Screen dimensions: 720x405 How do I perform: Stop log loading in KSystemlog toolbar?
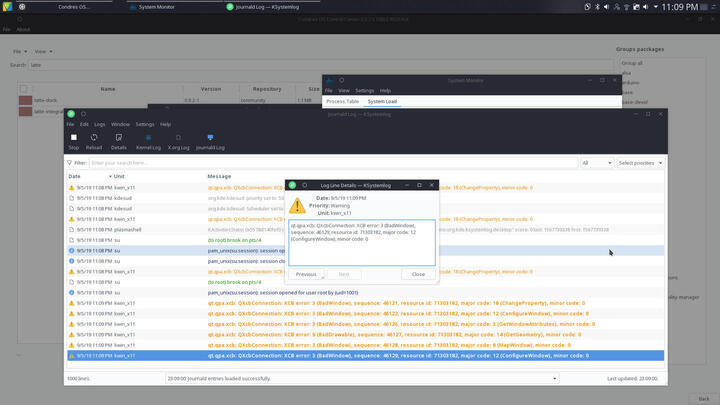click(73, 141)
